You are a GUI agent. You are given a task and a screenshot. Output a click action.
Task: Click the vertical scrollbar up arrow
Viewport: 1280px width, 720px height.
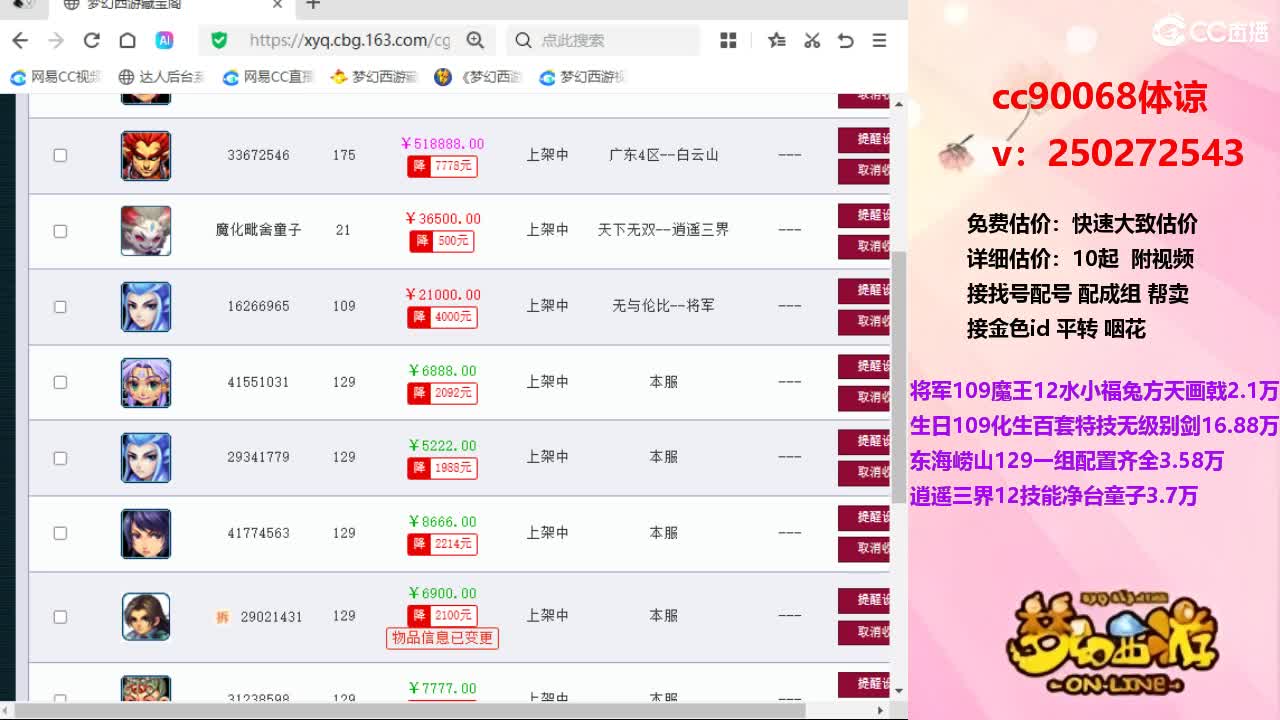(x=898, y=103)
